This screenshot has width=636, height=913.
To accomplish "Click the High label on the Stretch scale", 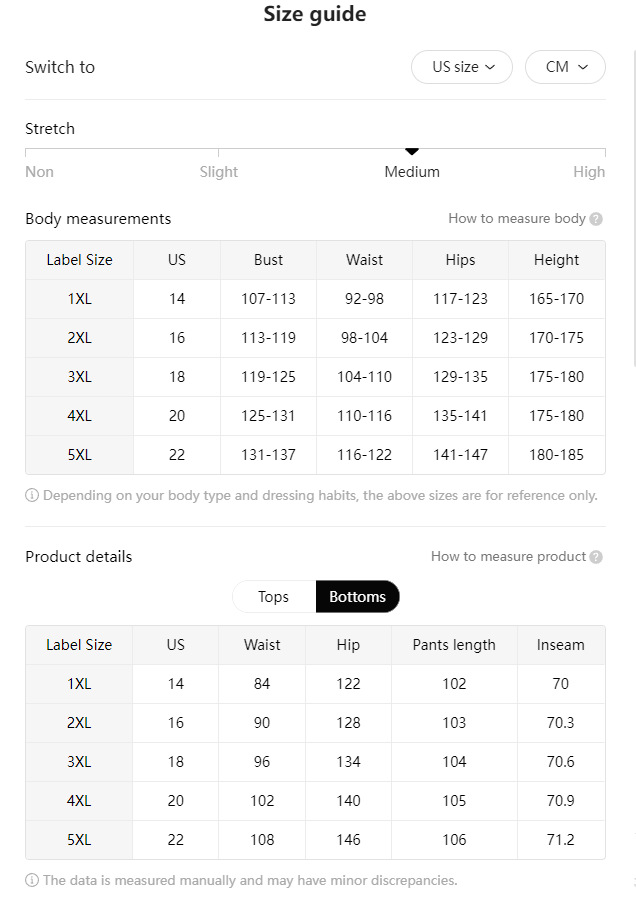I will click(x=589, y=172).
